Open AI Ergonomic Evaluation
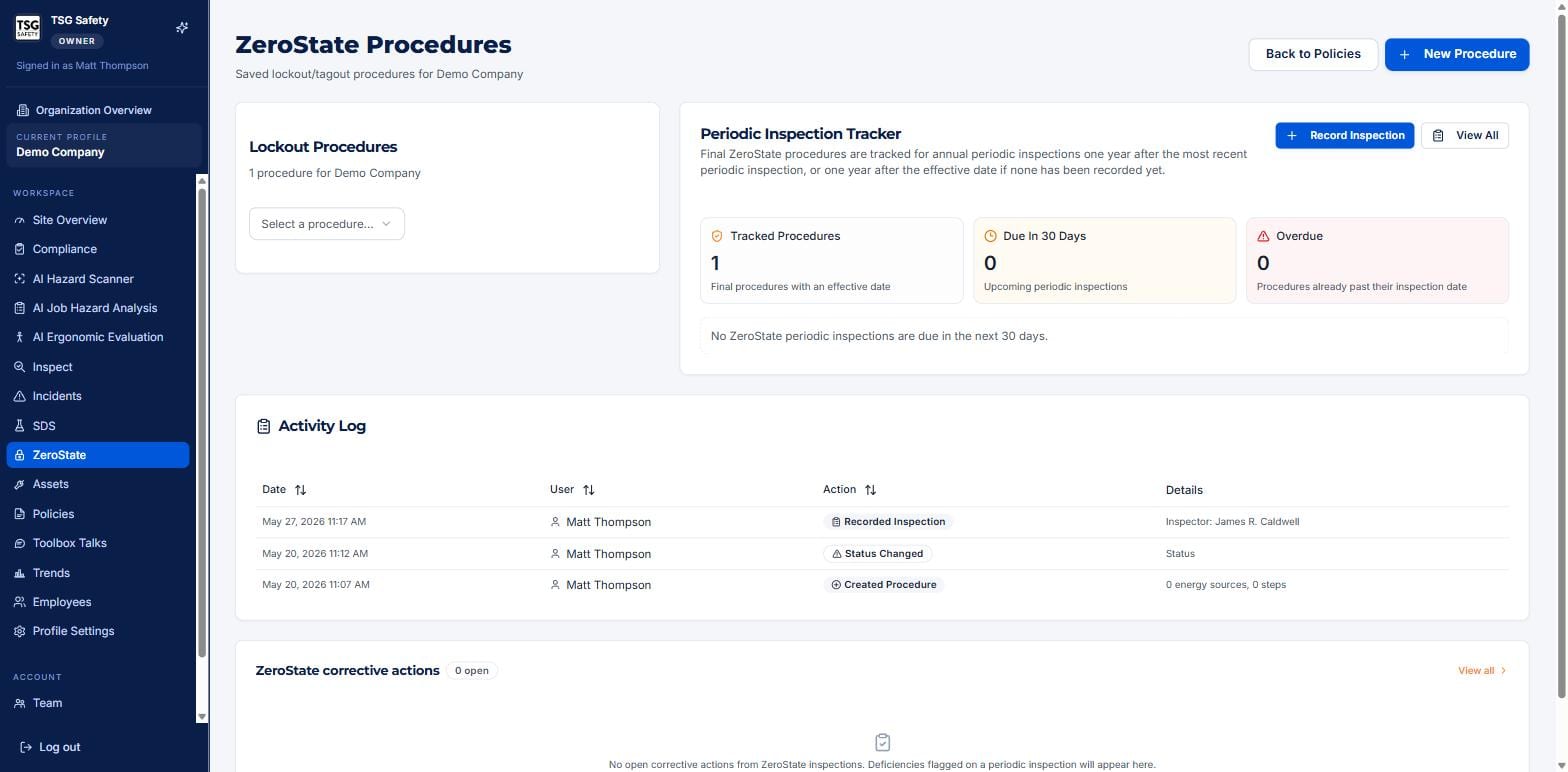 pyautogui.click(x=98, y=337)
